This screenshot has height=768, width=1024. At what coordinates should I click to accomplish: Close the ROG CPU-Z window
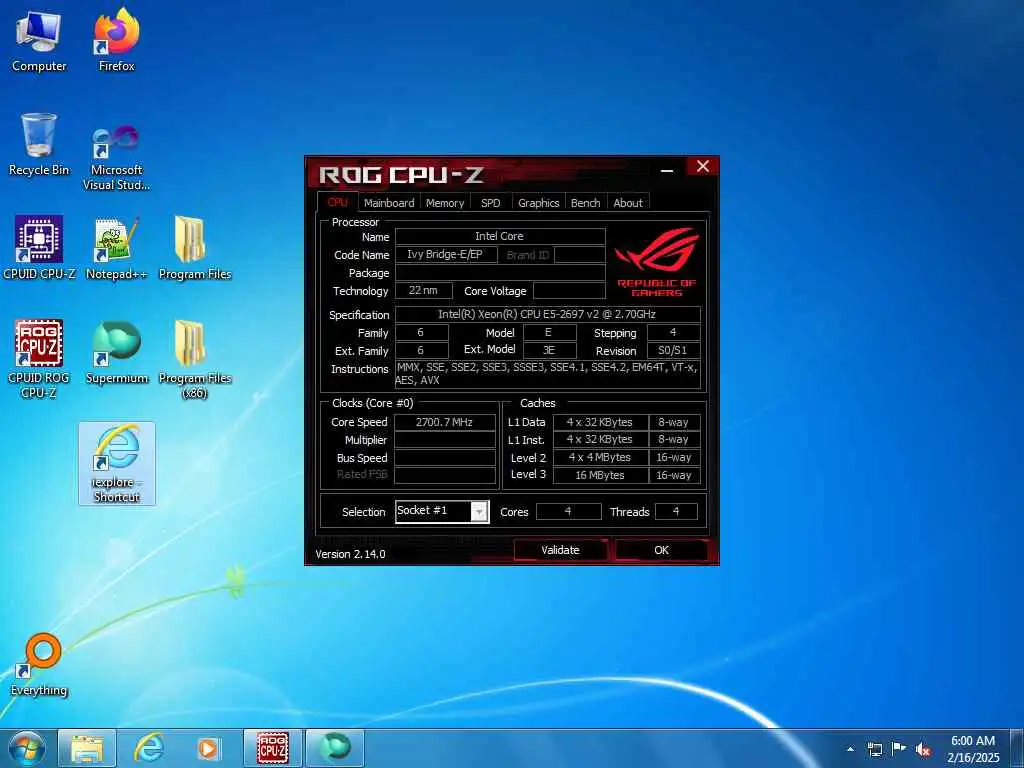tap(703, 167)
